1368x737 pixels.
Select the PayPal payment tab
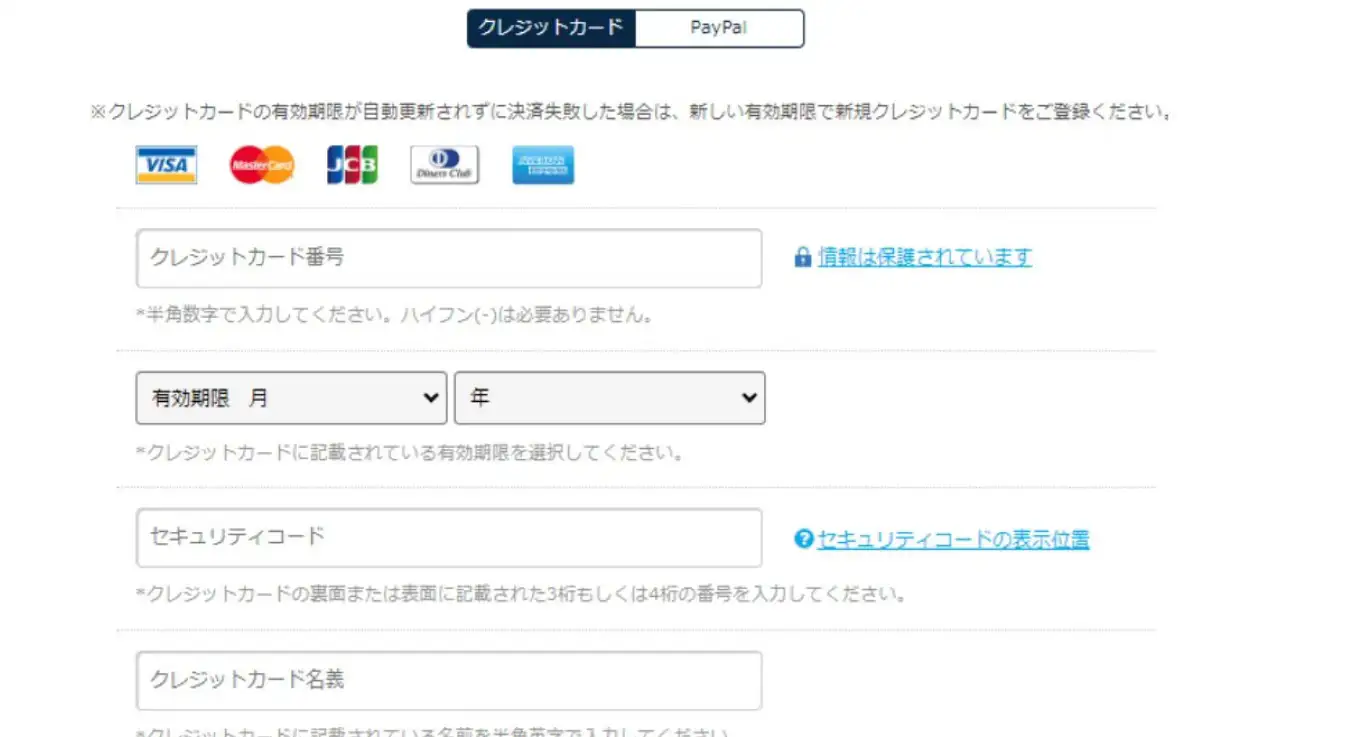(x=718, y=28)
